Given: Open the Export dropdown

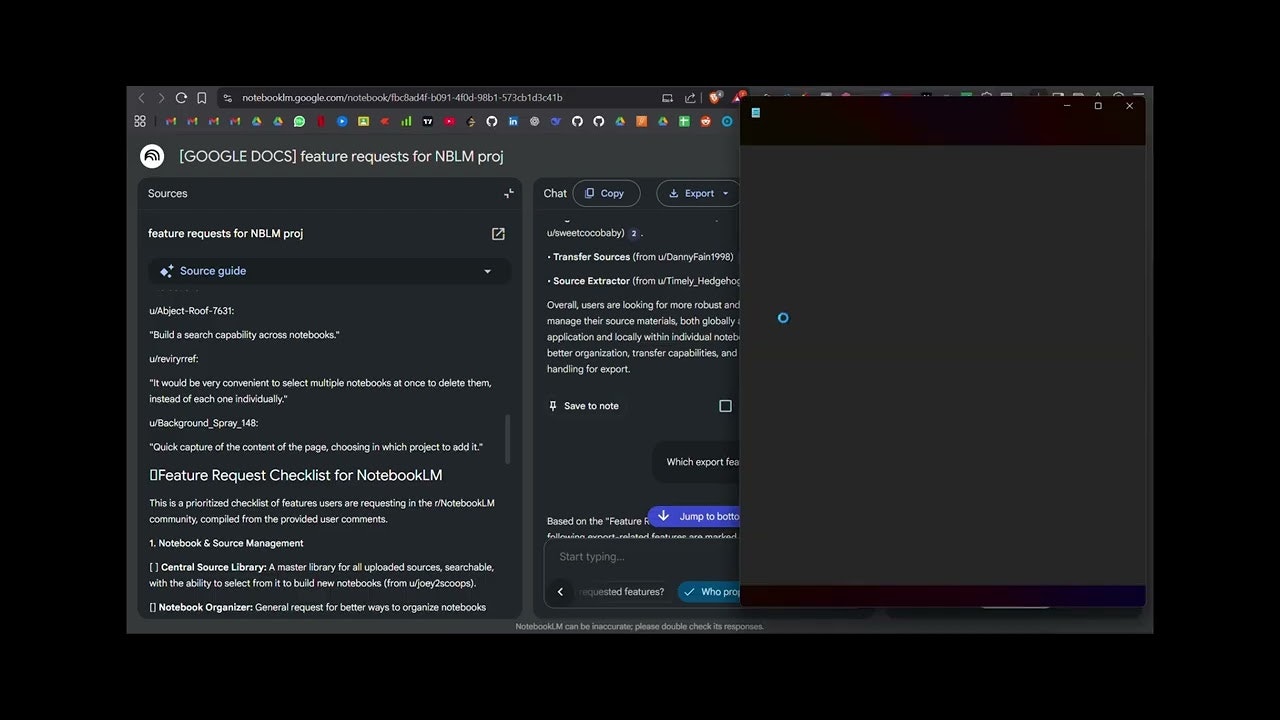Looking at the screenshot, I should pyautogui.click(x=697, y=193).
